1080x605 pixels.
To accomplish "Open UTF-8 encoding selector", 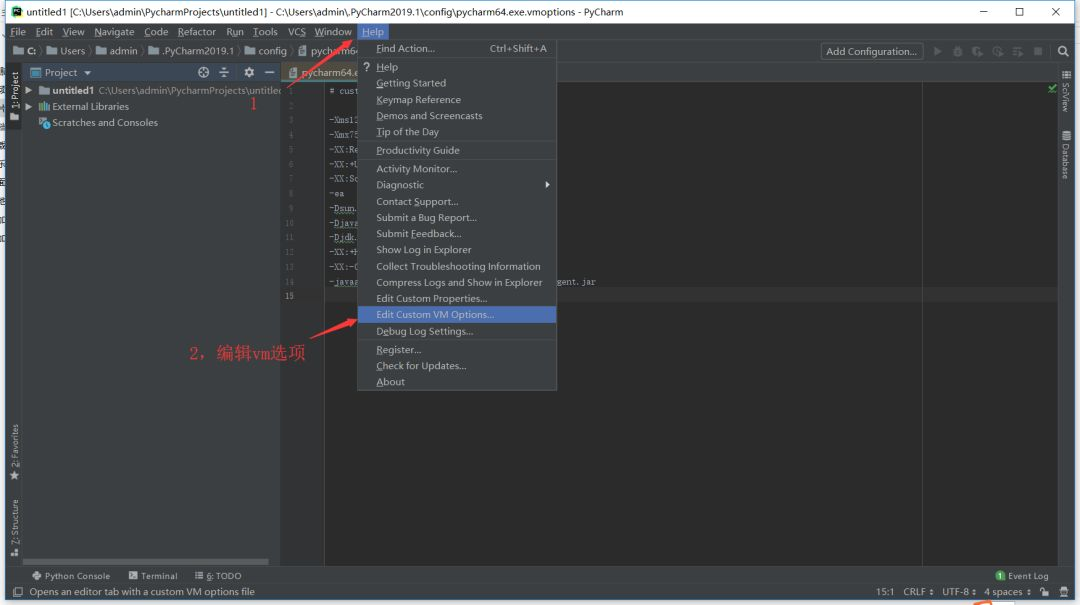I will click(x=959, y=592).
